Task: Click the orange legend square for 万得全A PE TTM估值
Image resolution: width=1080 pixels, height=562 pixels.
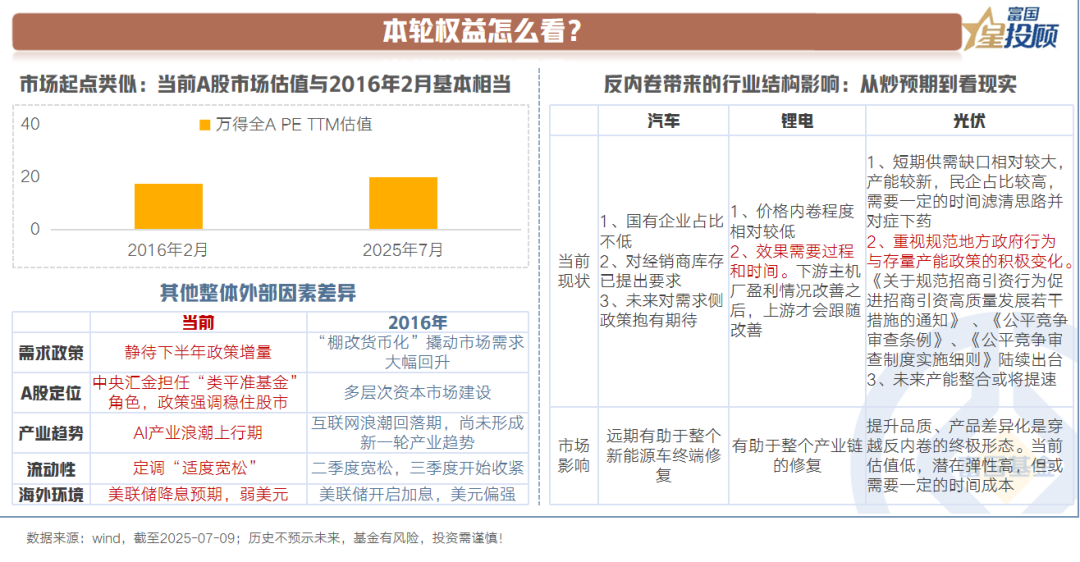Action: pos(205,125)
